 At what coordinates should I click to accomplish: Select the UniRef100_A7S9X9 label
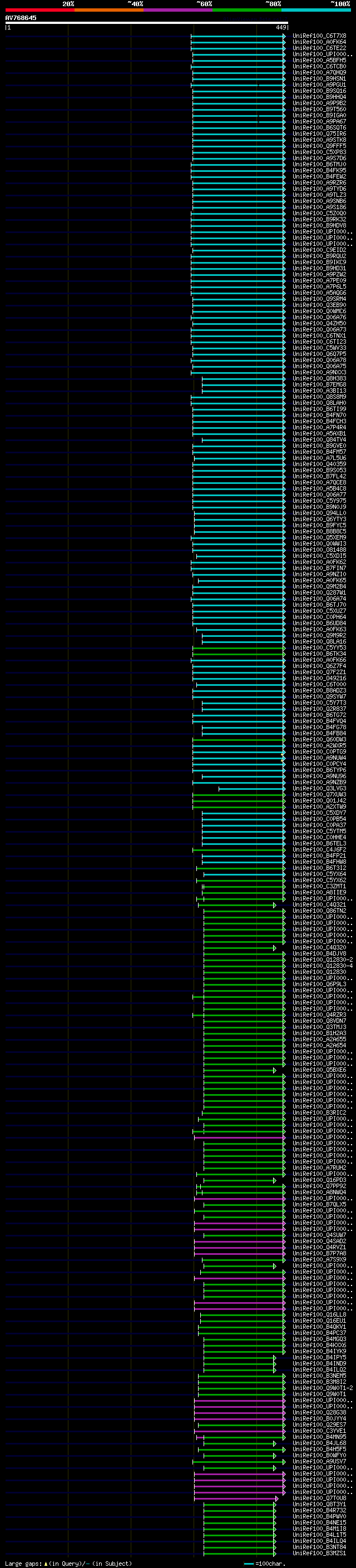point(319,1259)
